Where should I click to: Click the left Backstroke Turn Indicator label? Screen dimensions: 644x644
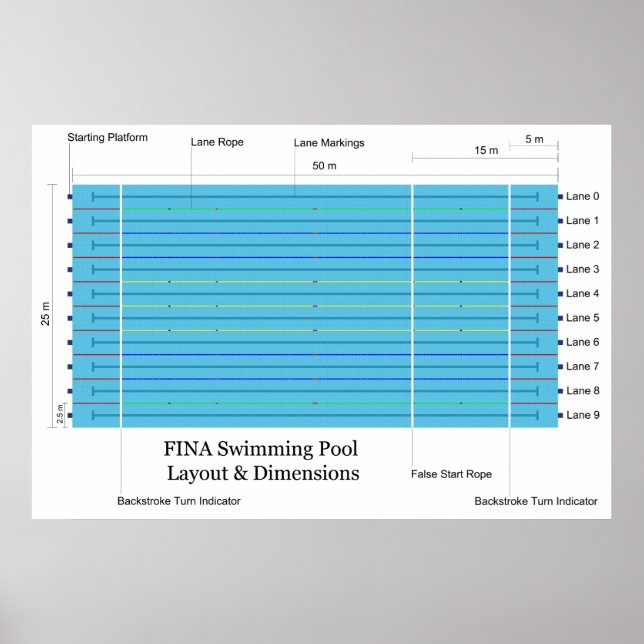point(179,501)
